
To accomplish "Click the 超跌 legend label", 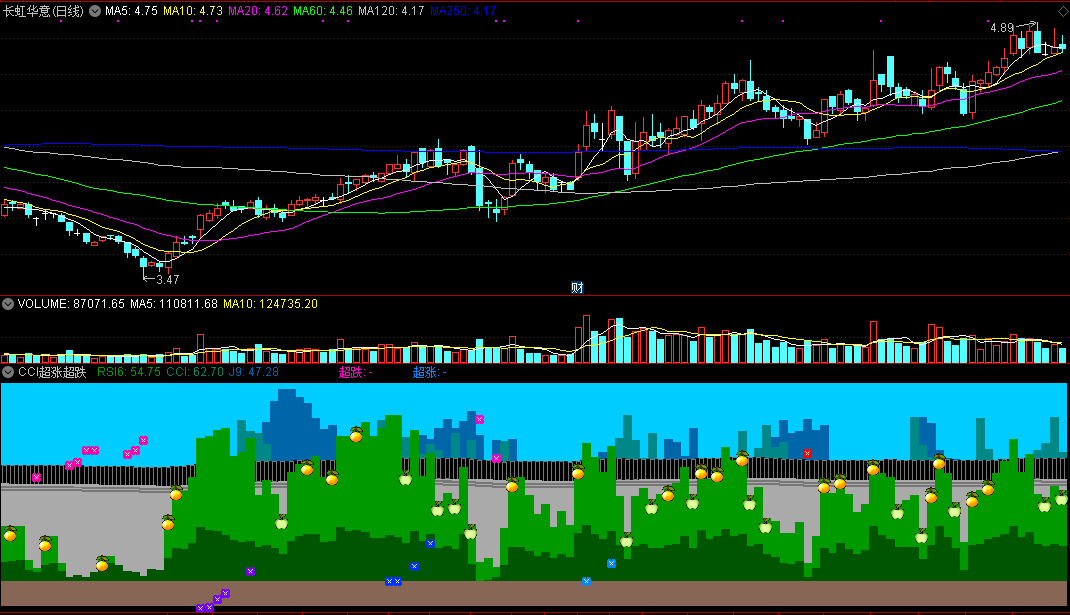I will pyautogui.click(x=356, y=372).
